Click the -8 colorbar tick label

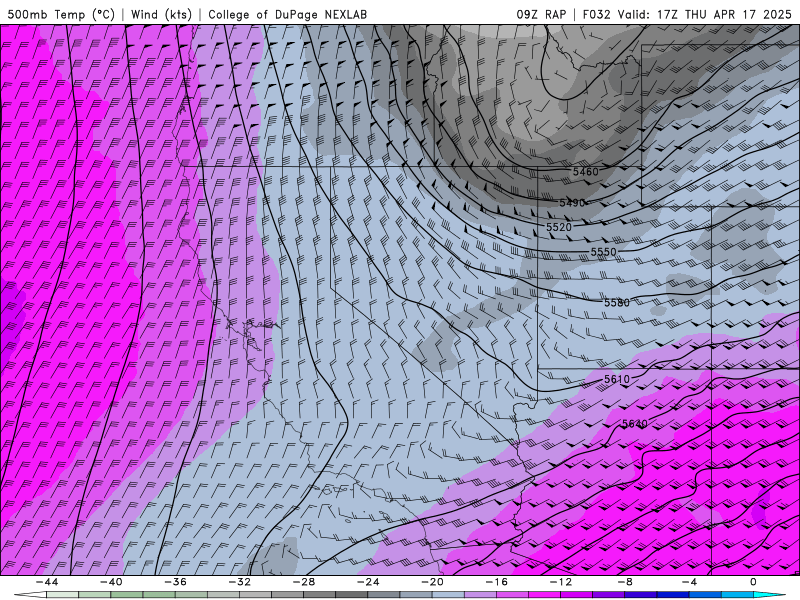626,582
